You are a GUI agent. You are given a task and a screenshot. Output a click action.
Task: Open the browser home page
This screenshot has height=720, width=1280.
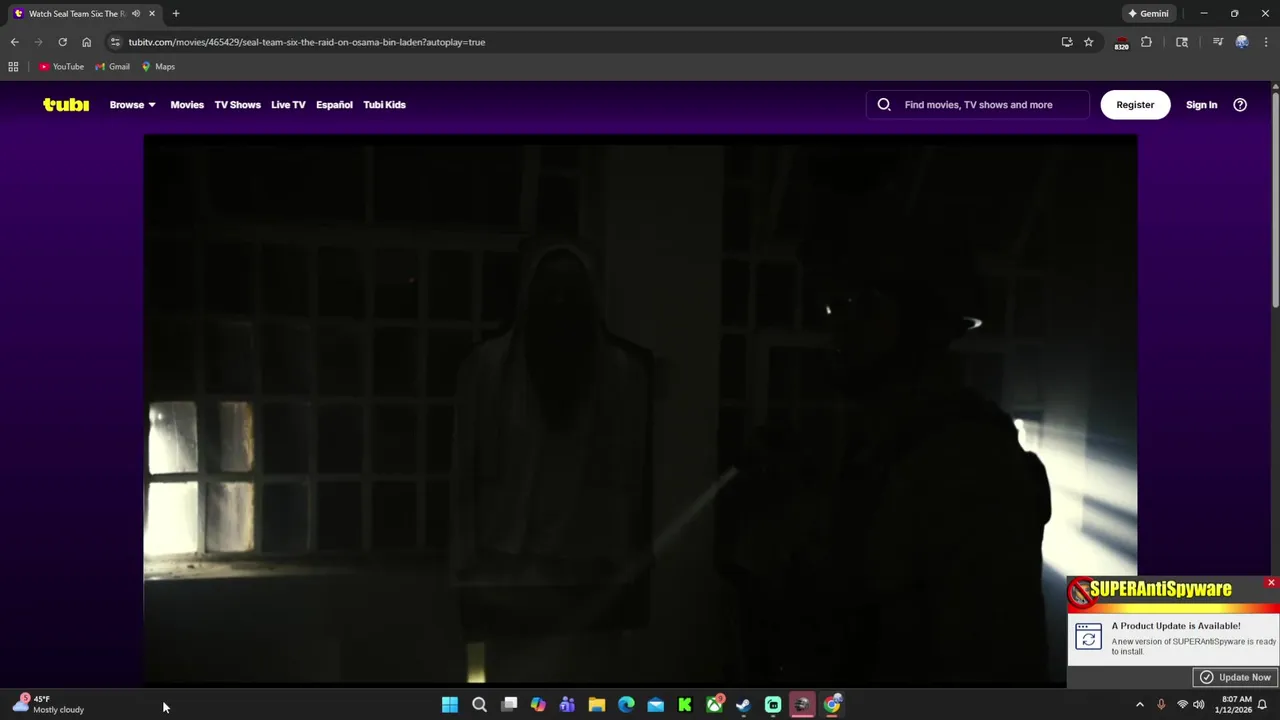pos(86,42)
